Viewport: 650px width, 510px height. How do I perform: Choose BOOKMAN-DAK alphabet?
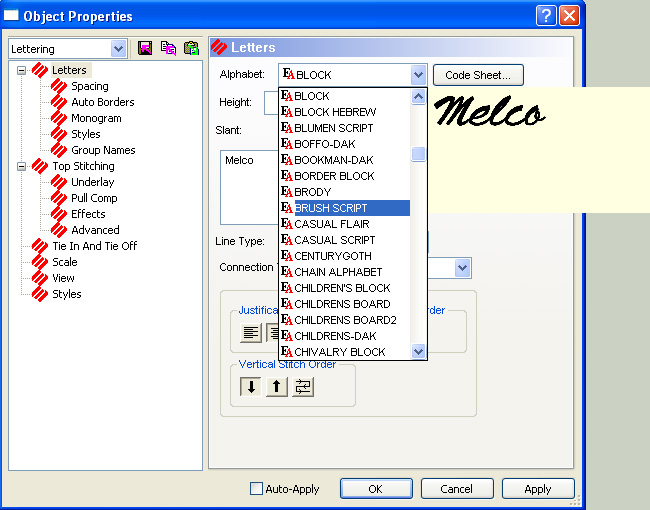(x=345, y=160)
